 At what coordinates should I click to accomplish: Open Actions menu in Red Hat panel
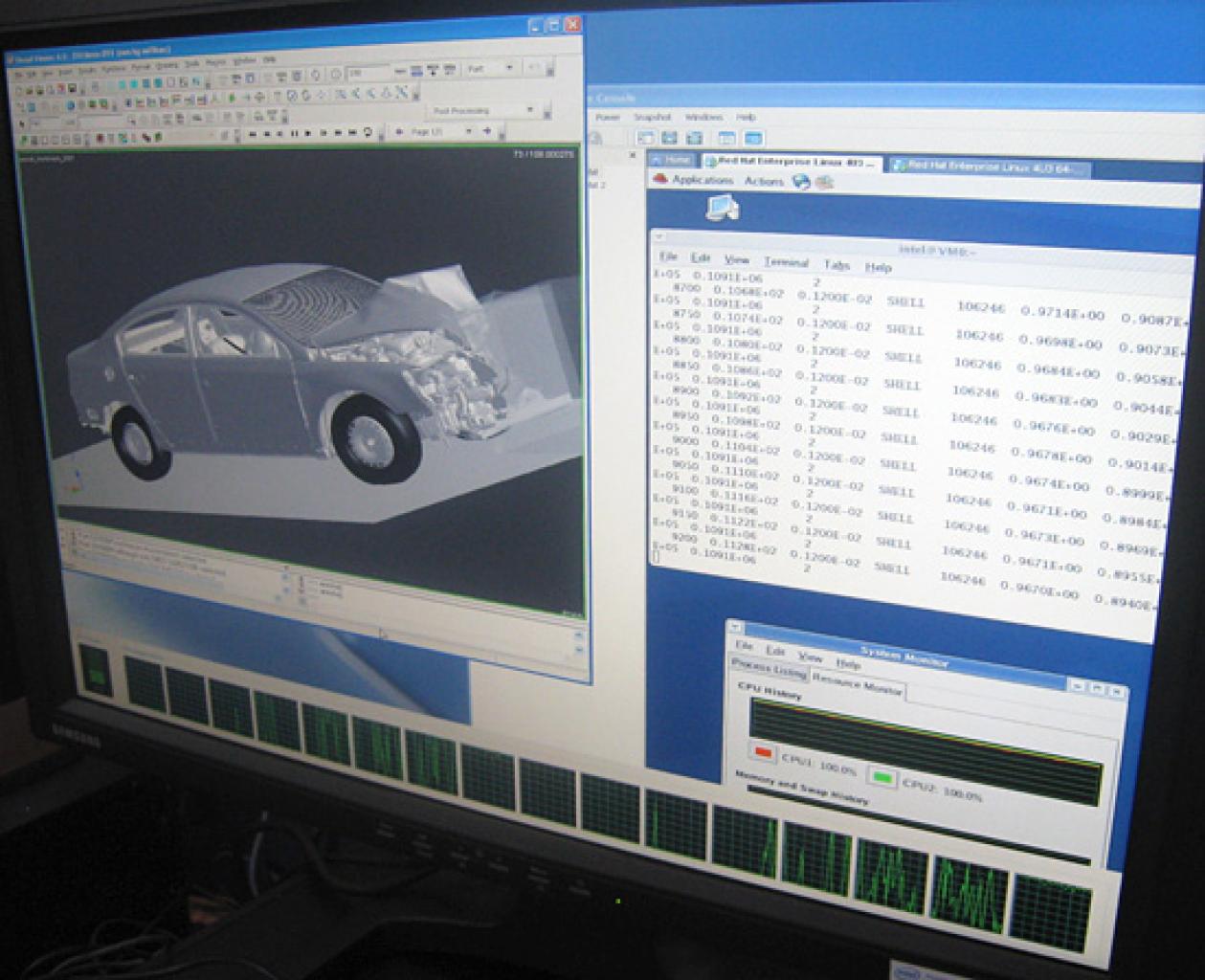(763, 181)
